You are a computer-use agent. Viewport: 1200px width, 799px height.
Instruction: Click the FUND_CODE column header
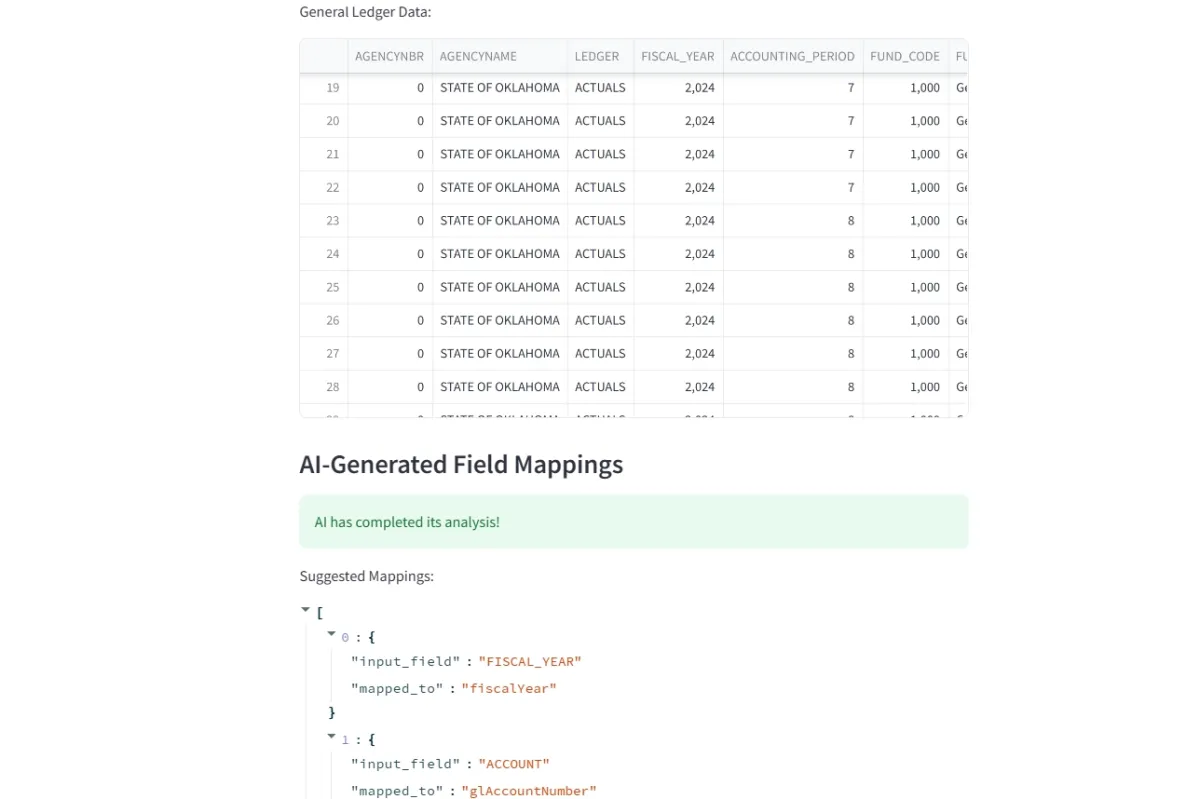906,56
